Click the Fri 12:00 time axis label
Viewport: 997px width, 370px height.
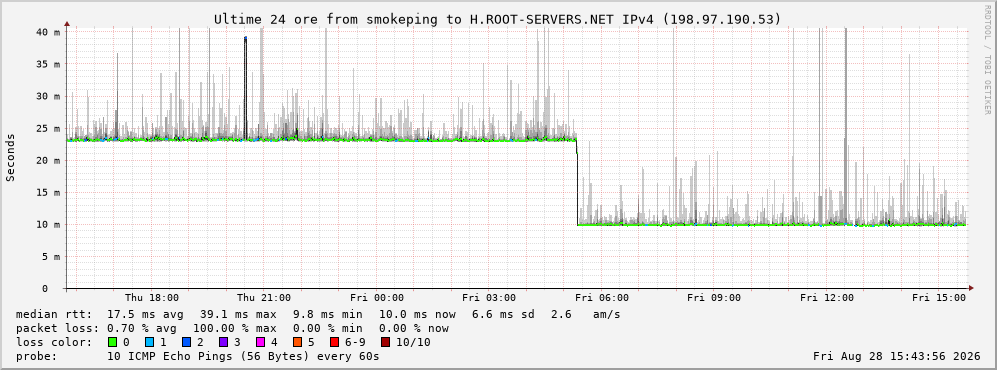click(x=827, y=298)
